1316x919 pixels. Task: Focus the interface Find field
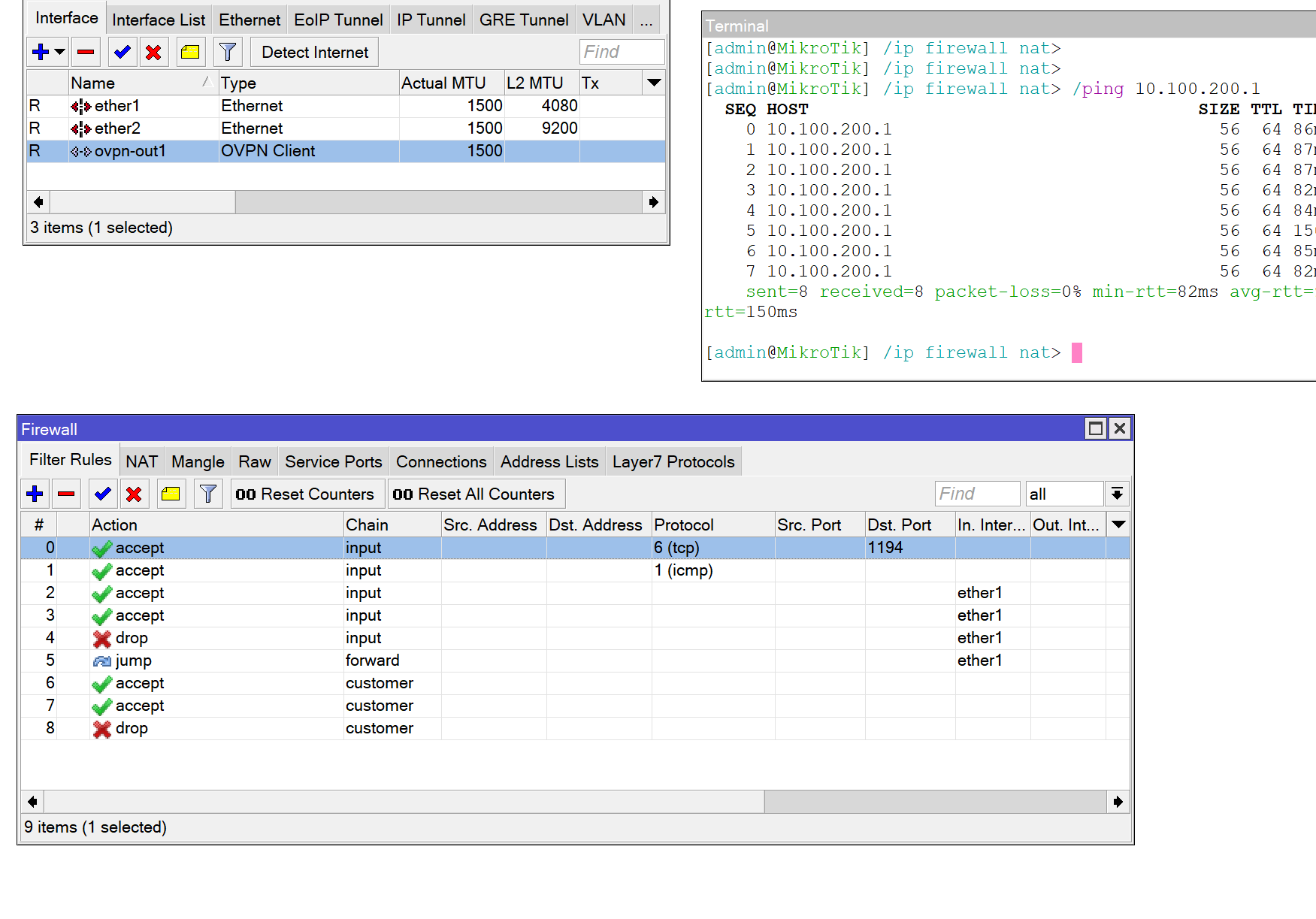(x=622, y=52)
